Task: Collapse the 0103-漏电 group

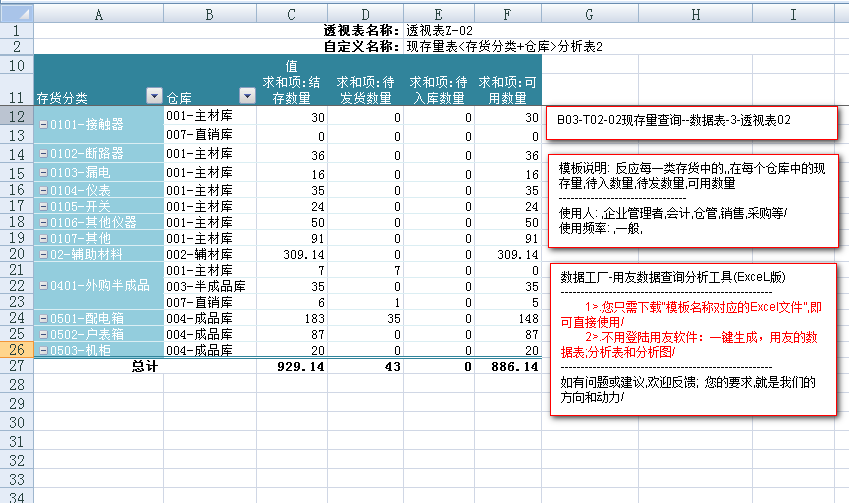Action: [x=43, y=174]
